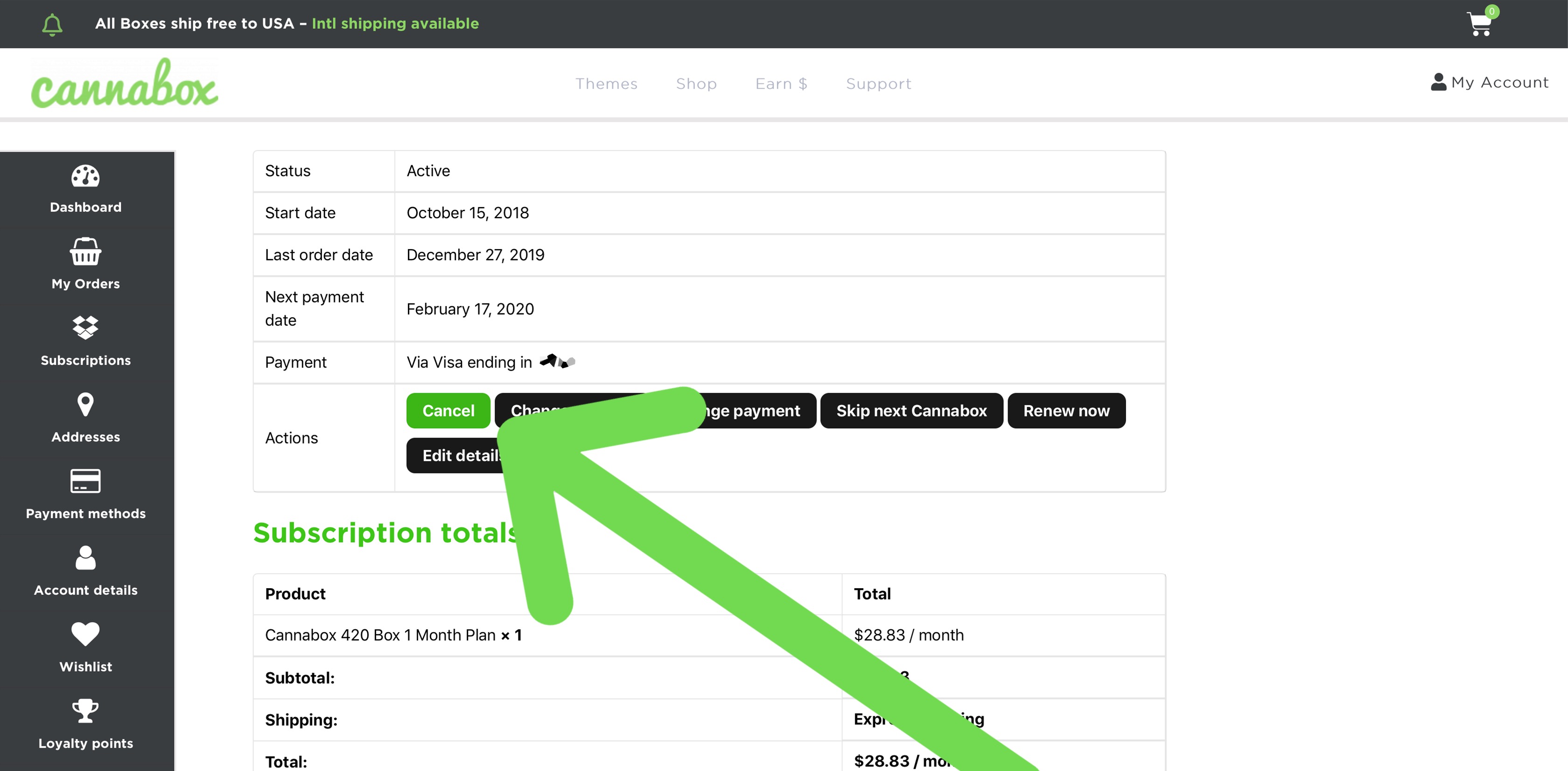
Task: Click the Subtotal: row label
Action: pyautogui.click(x=300, y=678)
